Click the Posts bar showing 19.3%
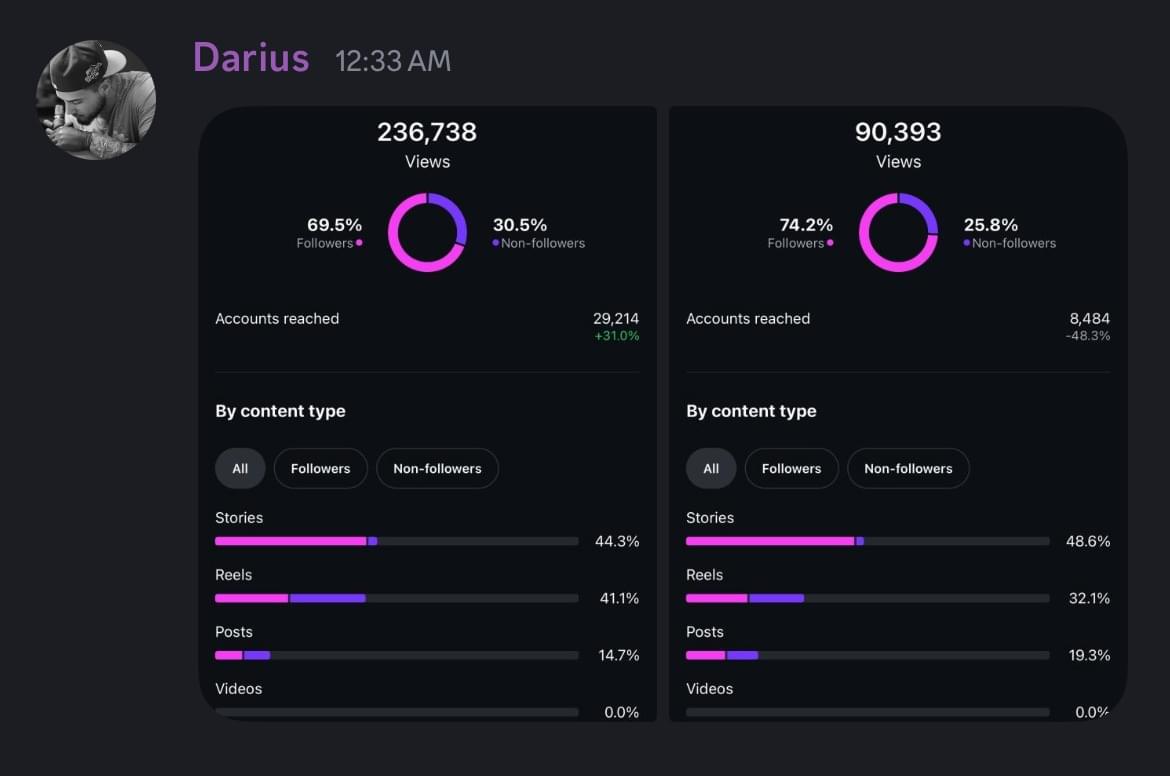The width and height of the screenshot is (1170, 776). coord(867,655)
